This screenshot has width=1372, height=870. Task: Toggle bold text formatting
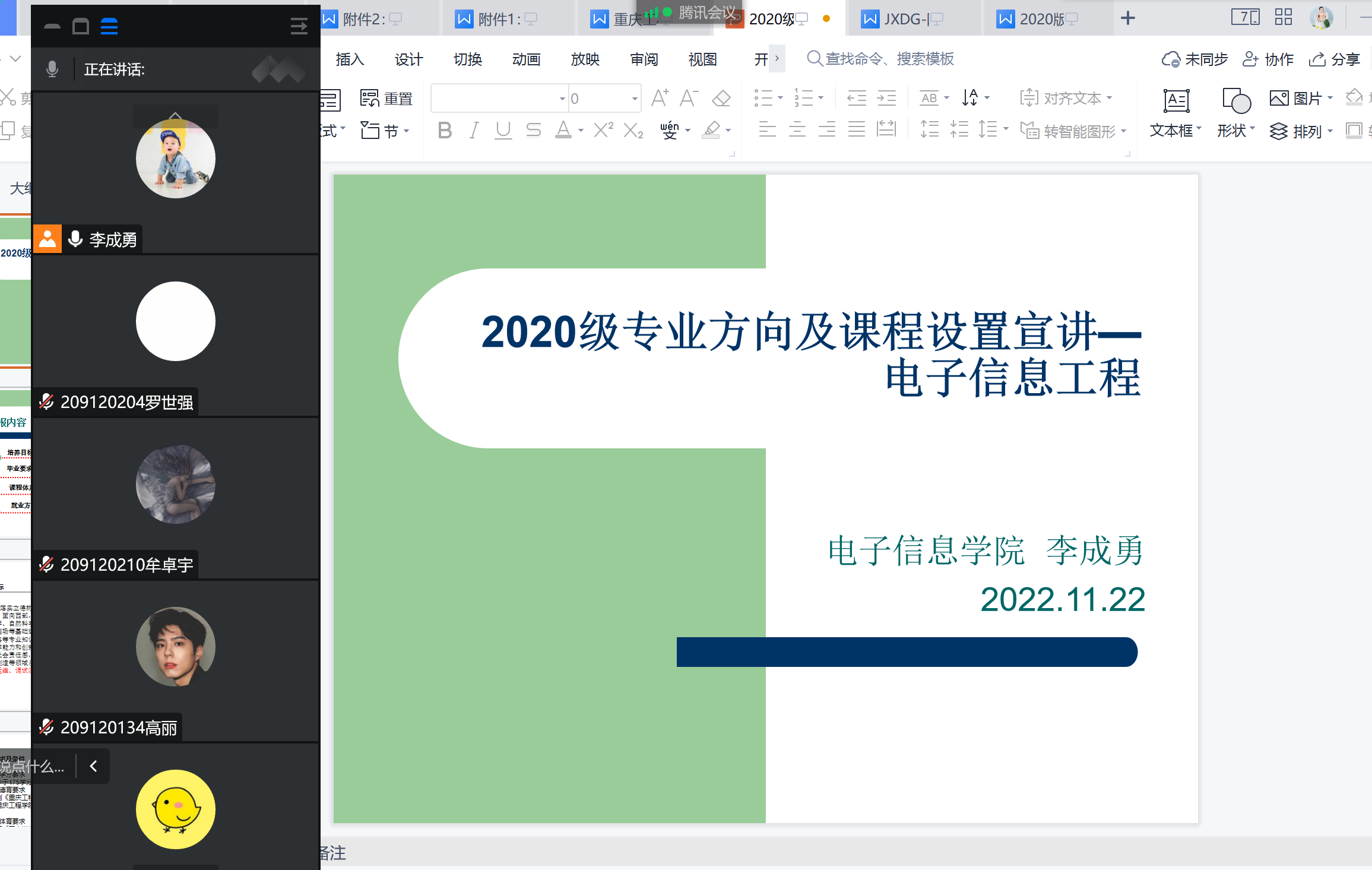(x=445, y=130)
